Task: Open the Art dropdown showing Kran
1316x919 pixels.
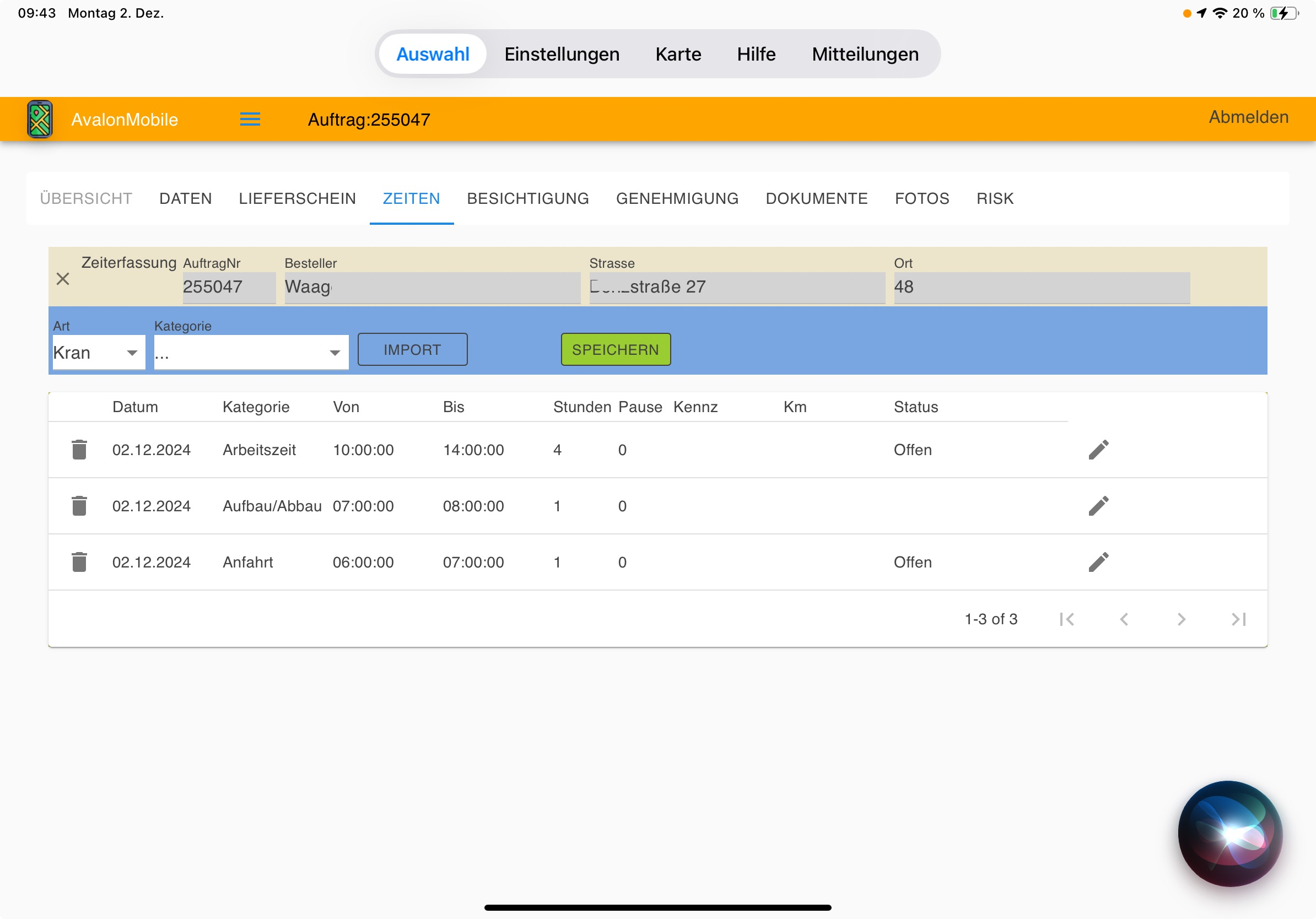Action: pyautogui.click(x=99, y=353)
